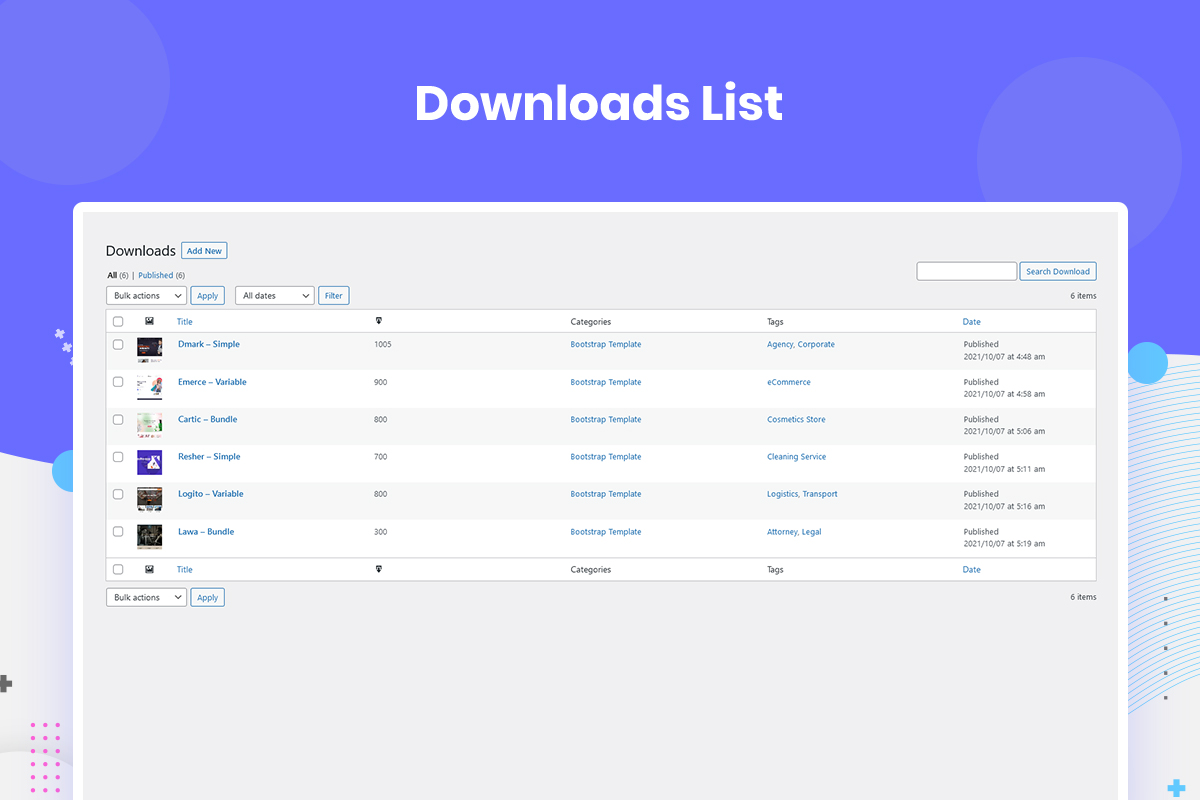Click the Agency tag link
Image resolution: width=1200 pixels, height=800 pixels.
(x=780, y=344)
